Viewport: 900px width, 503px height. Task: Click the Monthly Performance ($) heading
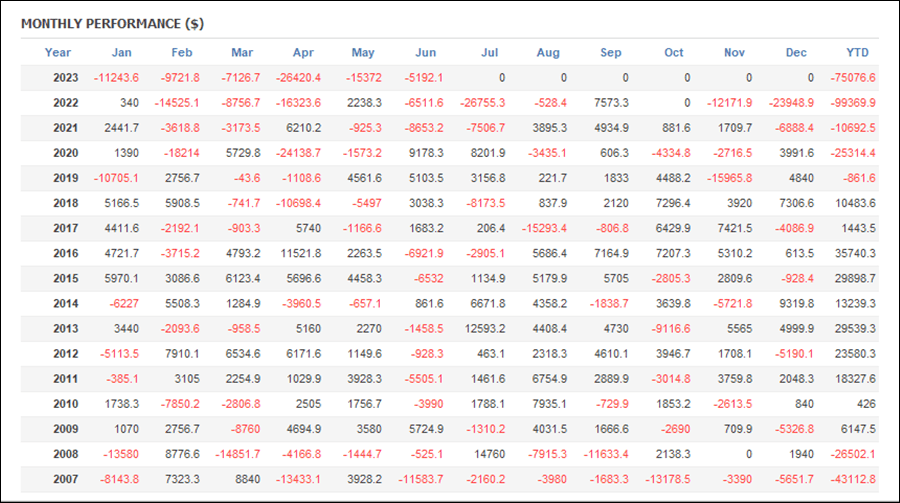click(112, 24)
